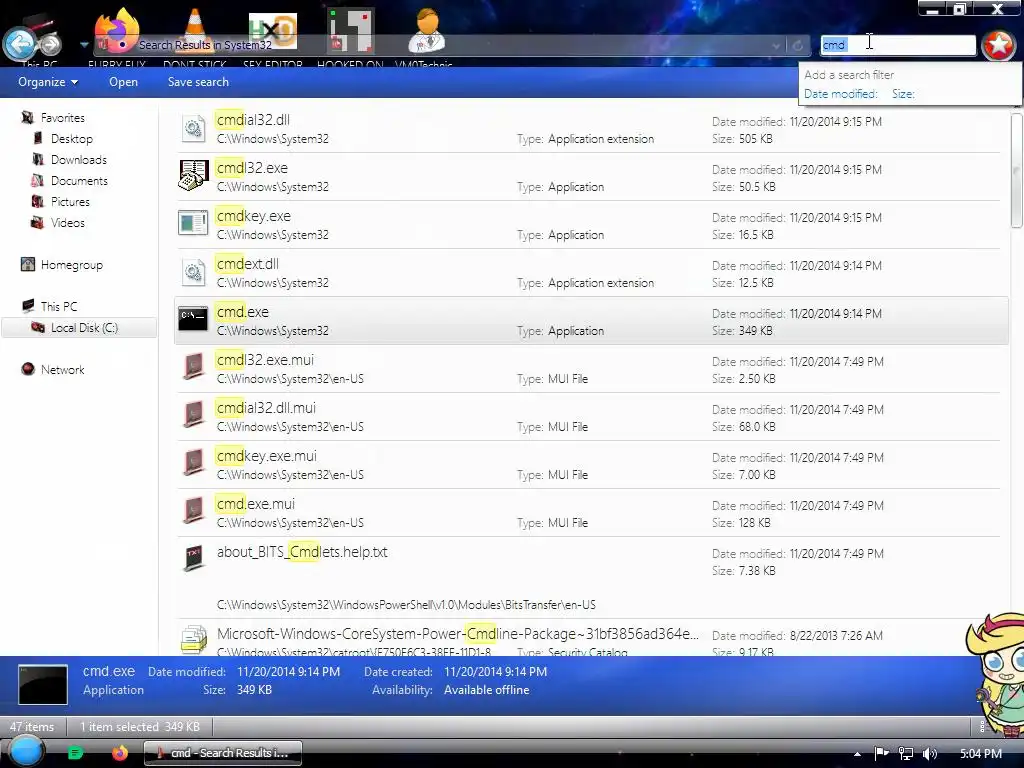This screenshot has width=1024, height=768.
Task: Click Available offline in details pane
Action: pyautogui.click(x=487, y=690)
